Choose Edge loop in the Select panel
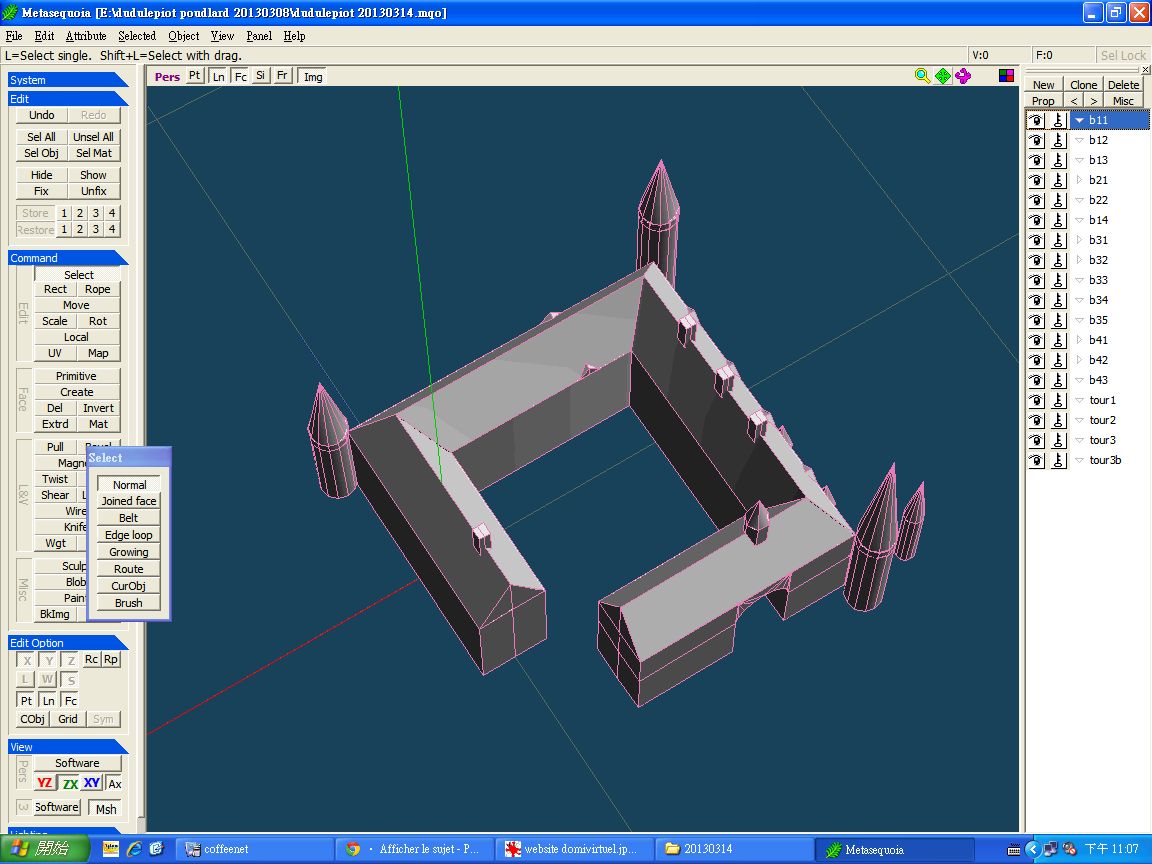 pos(129,535)
